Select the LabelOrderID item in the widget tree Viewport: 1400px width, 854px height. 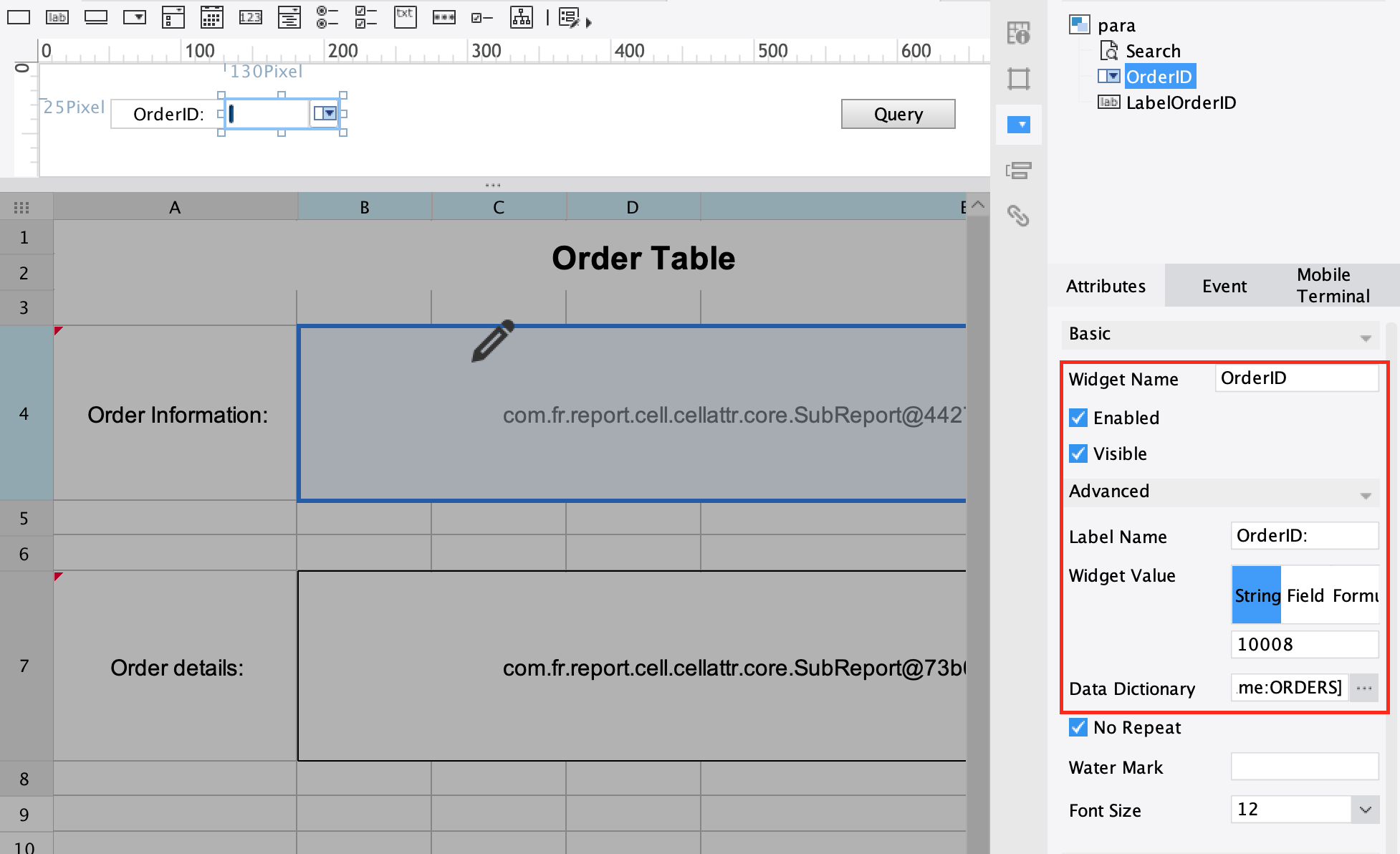(x=1181, y=102)
